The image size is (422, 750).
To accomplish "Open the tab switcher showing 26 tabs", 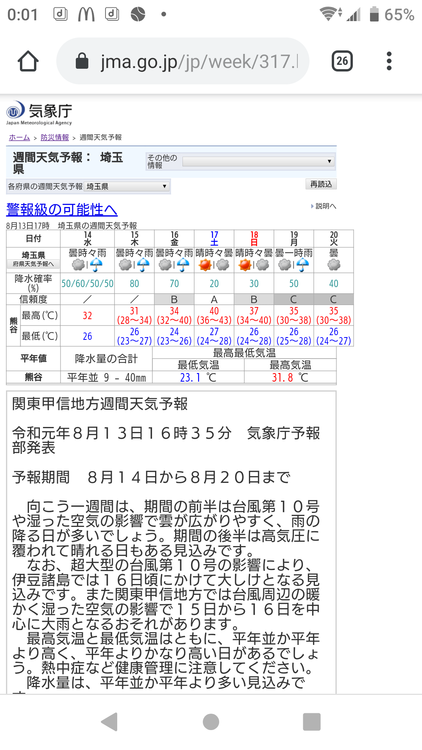I will coord(342,61).
